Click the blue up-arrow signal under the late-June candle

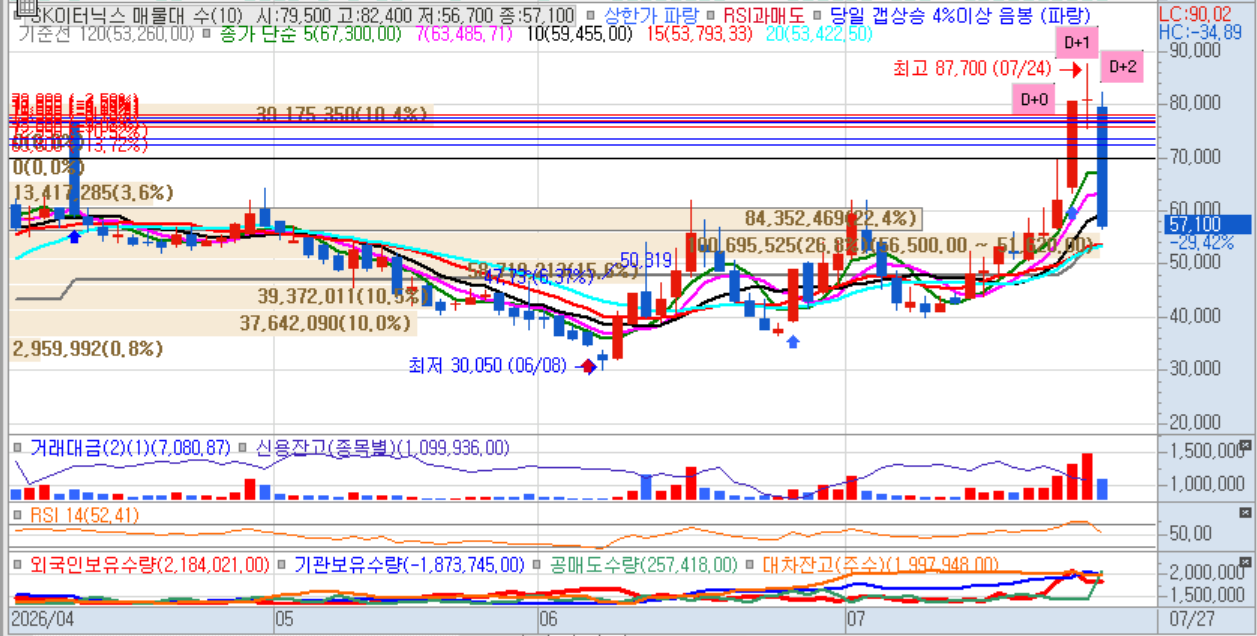793,341
